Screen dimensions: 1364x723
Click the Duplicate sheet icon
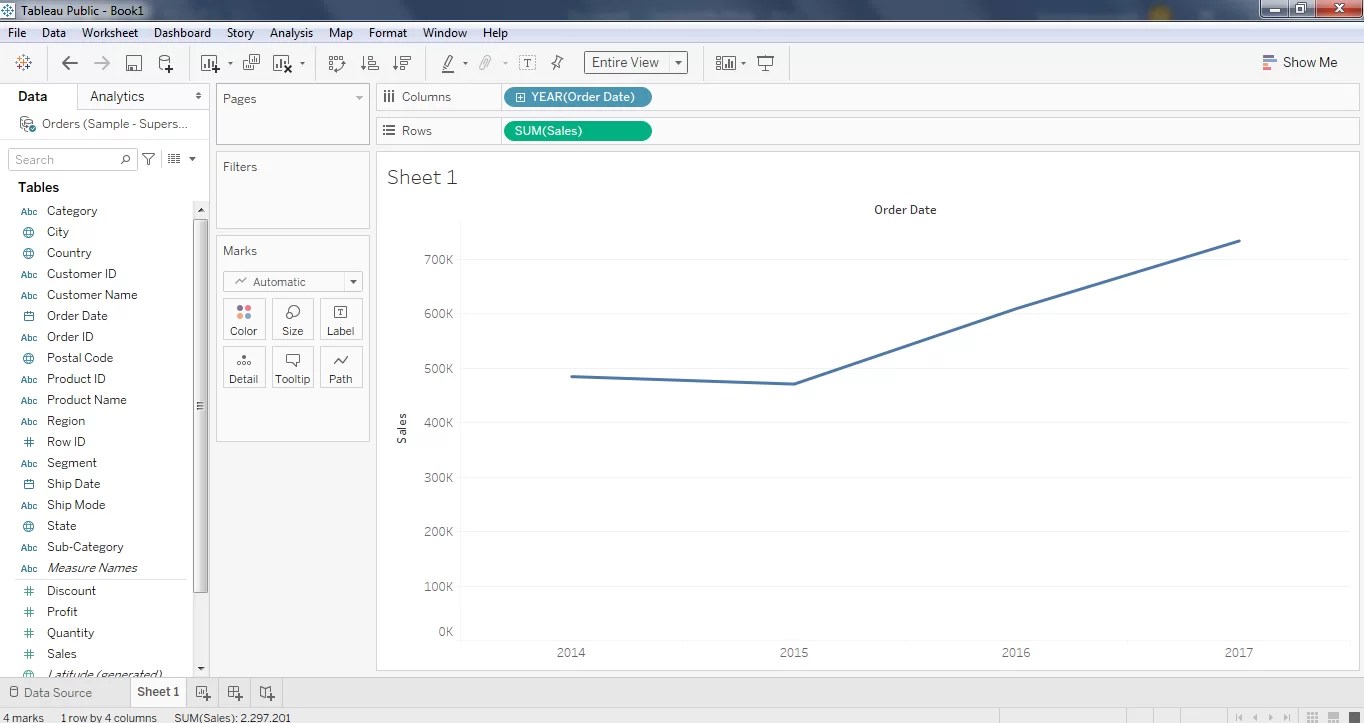(251, 63)
